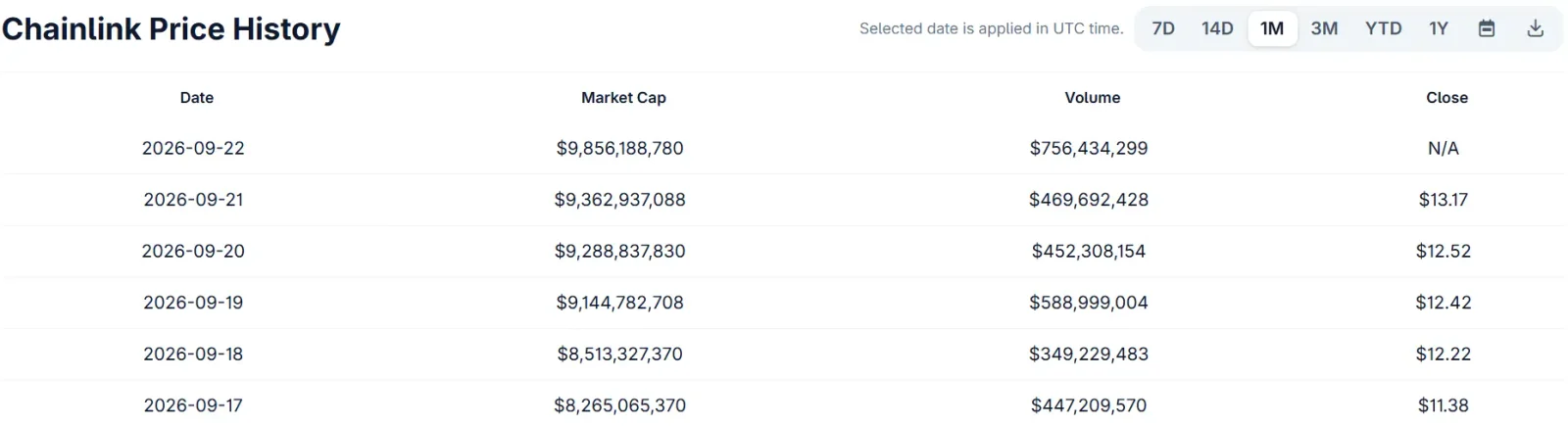Click volume value $452,308,154

[x=1089, y=251]
